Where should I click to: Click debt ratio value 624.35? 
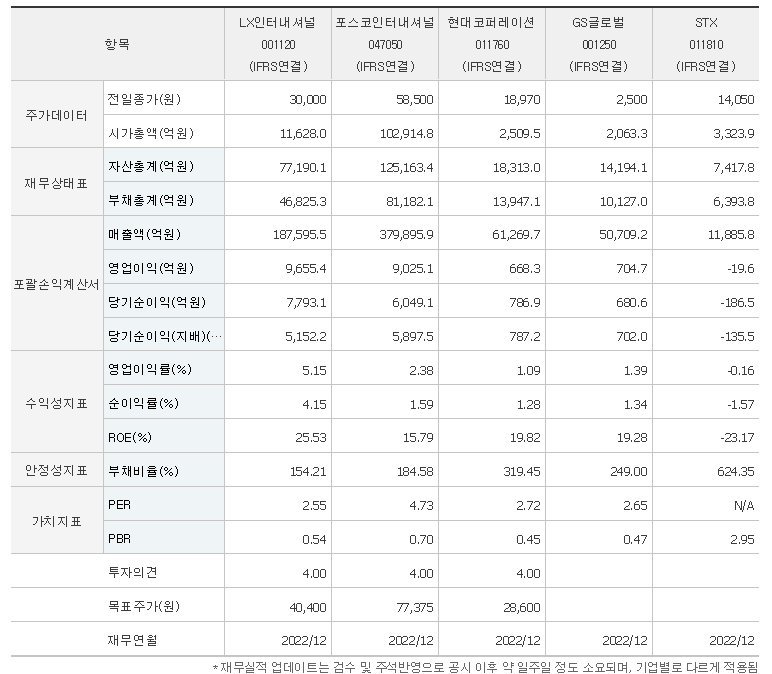(736, 472)
